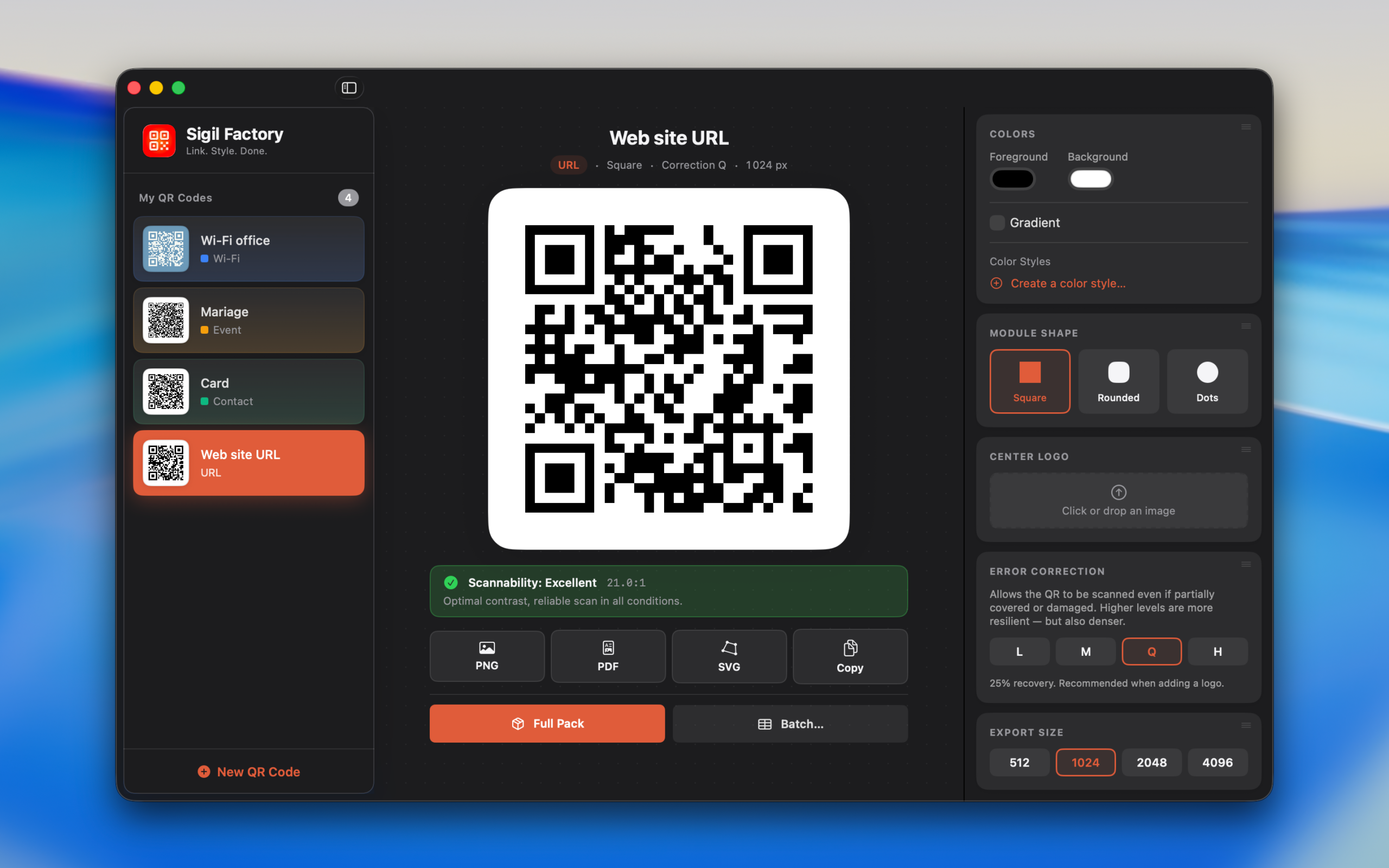
Task: Click the Web site URL title heading
Action: point(668,138)
